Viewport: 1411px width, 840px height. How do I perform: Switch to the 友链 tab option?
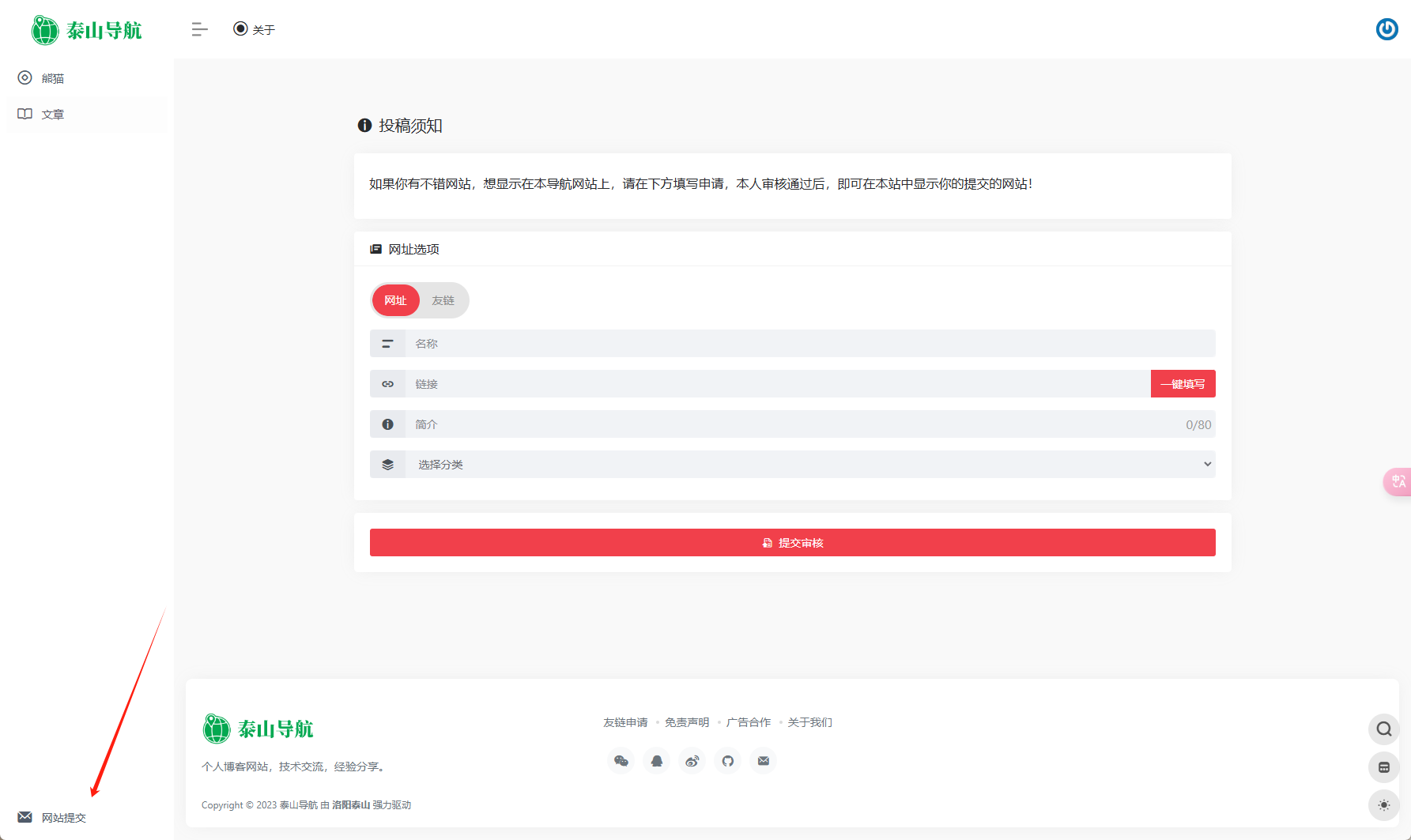443,300
